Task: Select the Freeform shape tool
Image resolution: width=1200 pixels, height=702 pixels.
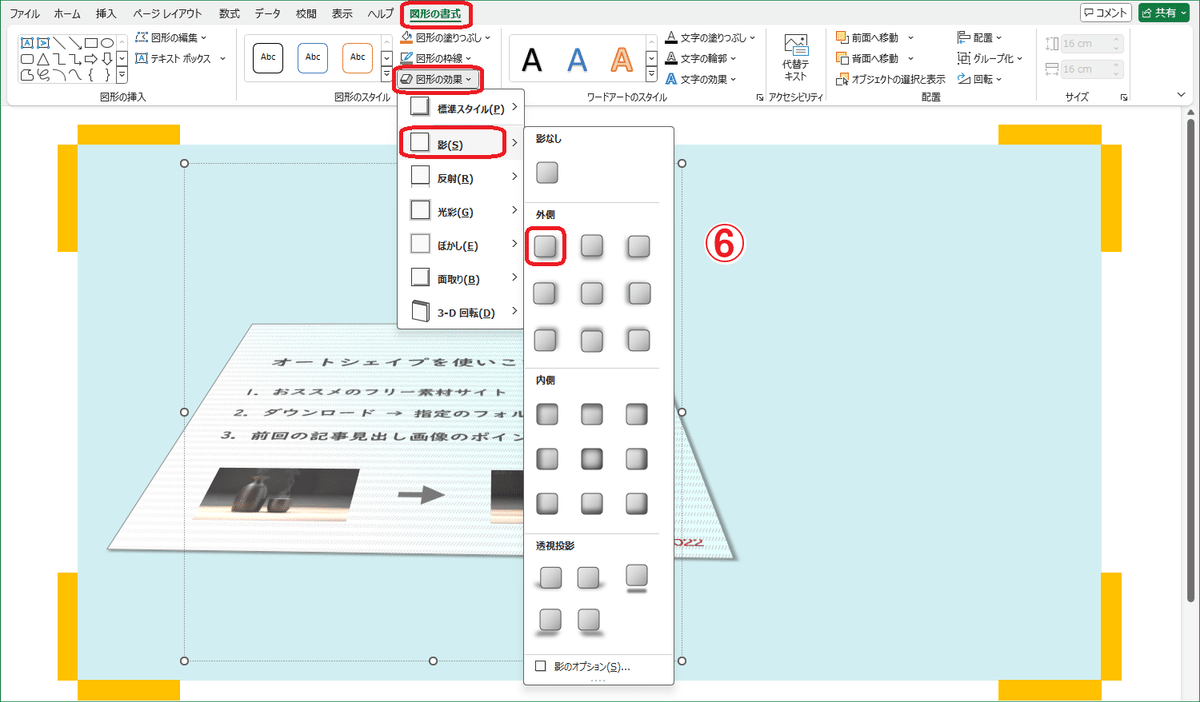Action: pos(27,75)
